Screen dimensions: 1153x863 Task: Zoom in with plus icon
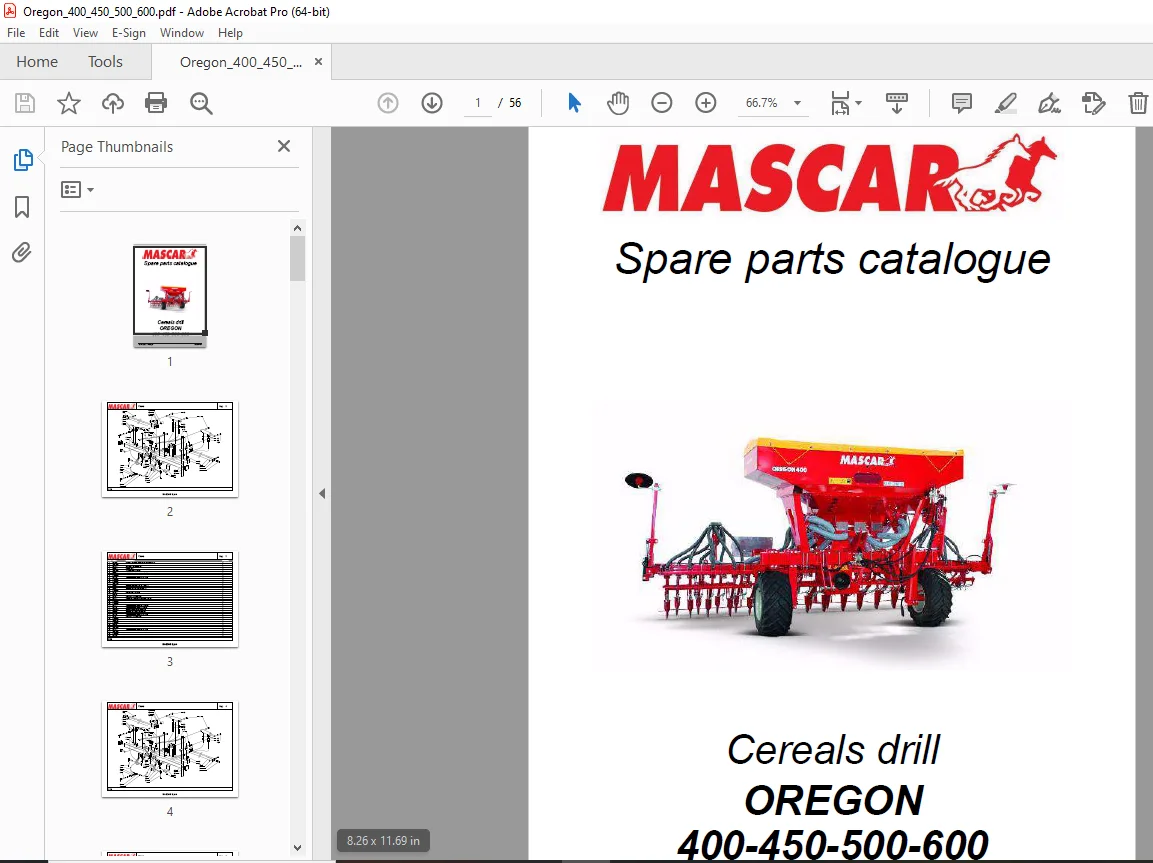point(706,103)
